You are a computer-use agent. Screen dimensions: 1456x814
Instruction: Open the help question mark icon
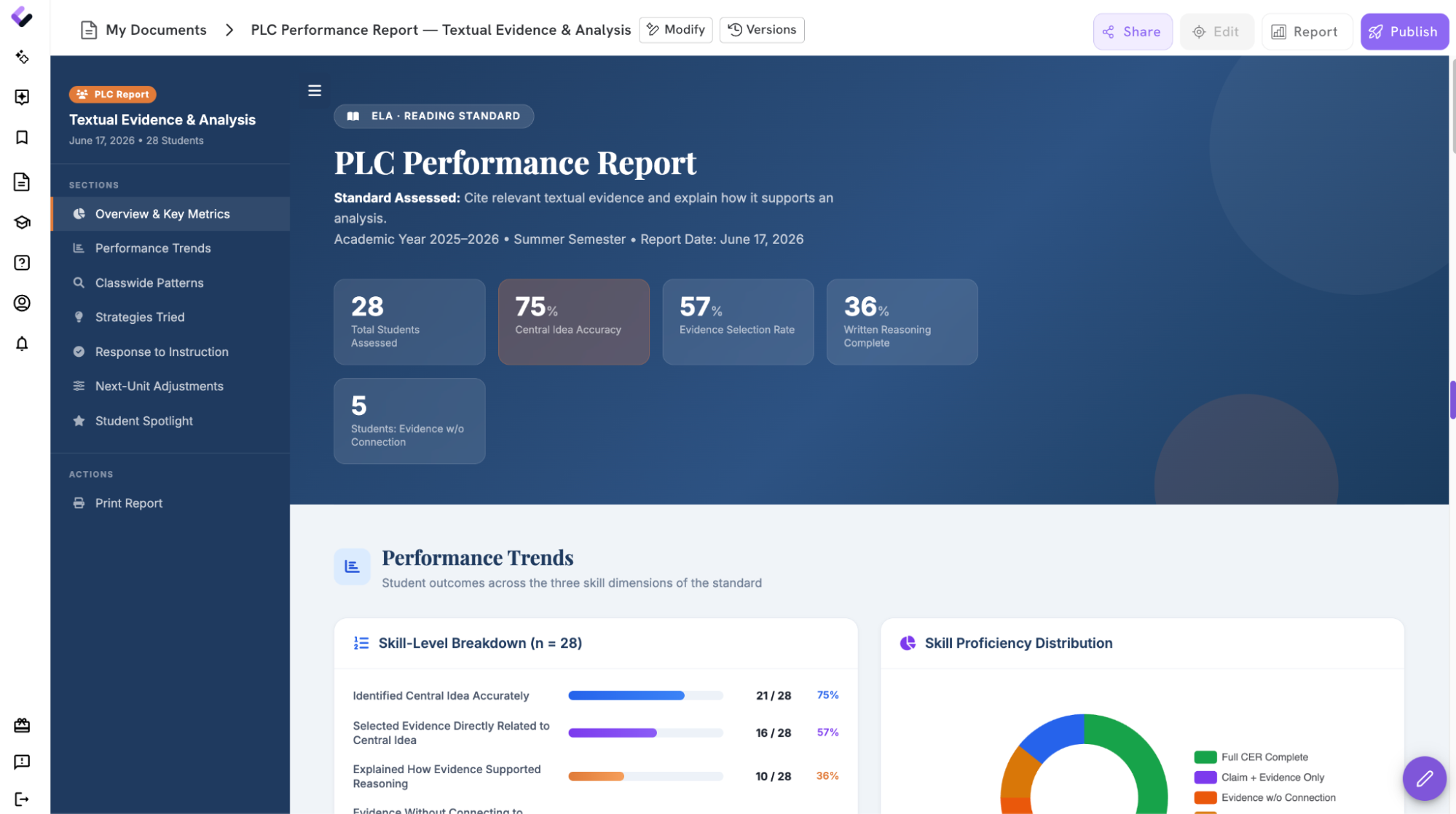click(x=22, y=263)
